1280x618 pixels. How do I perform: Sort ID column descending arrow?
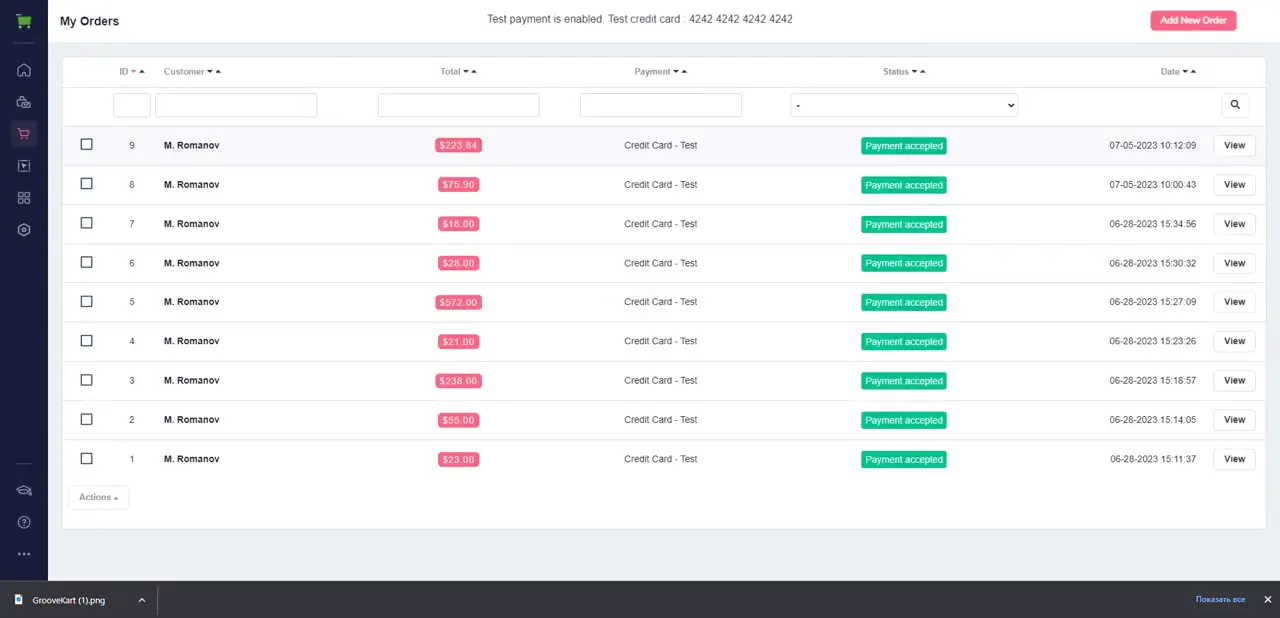(134, 72)
